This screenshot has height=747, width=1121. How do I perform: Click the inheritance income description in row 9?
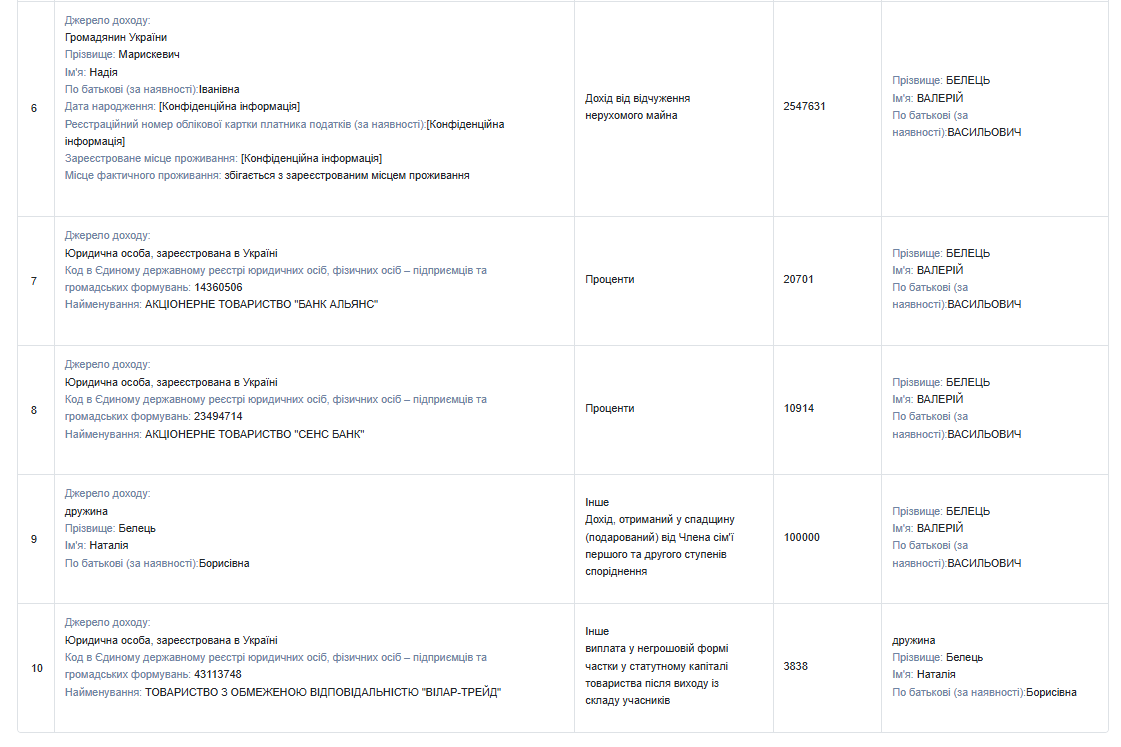click(660, 545)
